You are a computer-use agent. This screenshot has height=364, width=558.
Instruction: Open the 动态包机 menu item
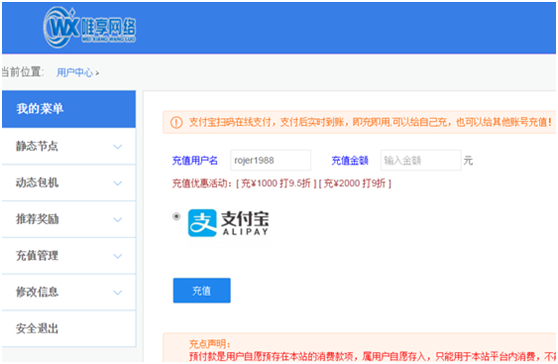coord(69,183)
